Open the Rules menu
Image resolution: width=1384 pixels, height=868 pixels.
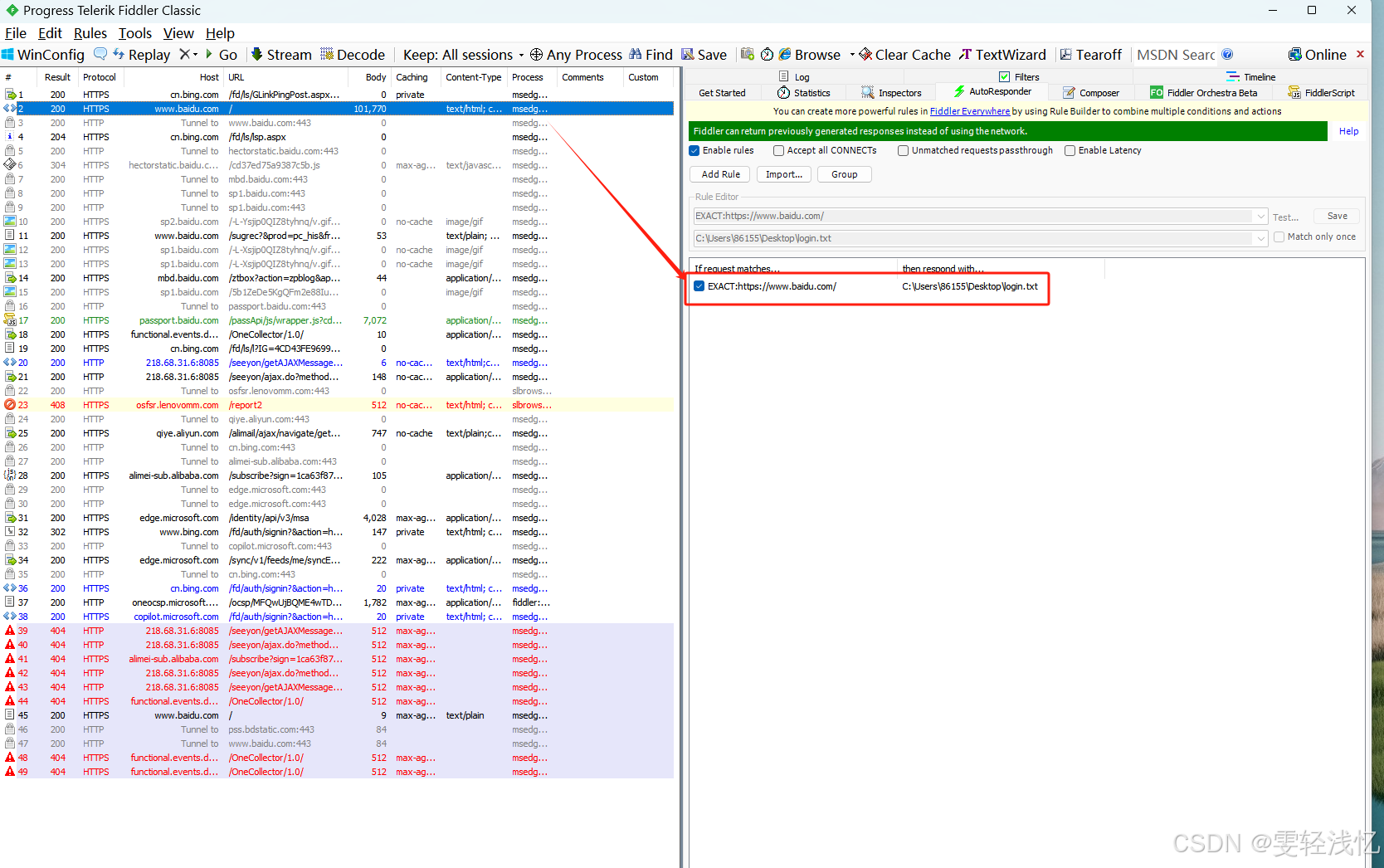coord(90,33)
